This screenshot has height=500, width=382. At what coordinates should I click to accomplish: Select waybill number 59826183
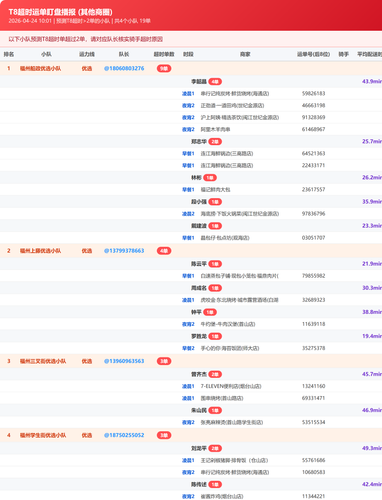(313, 94)
